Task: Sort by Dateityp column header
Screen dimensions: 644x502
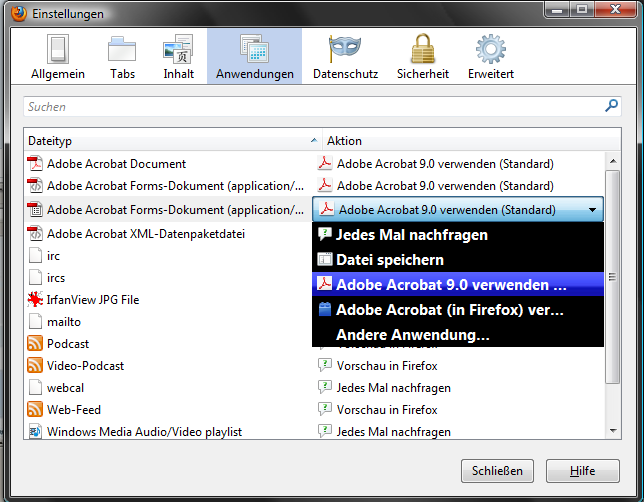Action: [173, 141]
